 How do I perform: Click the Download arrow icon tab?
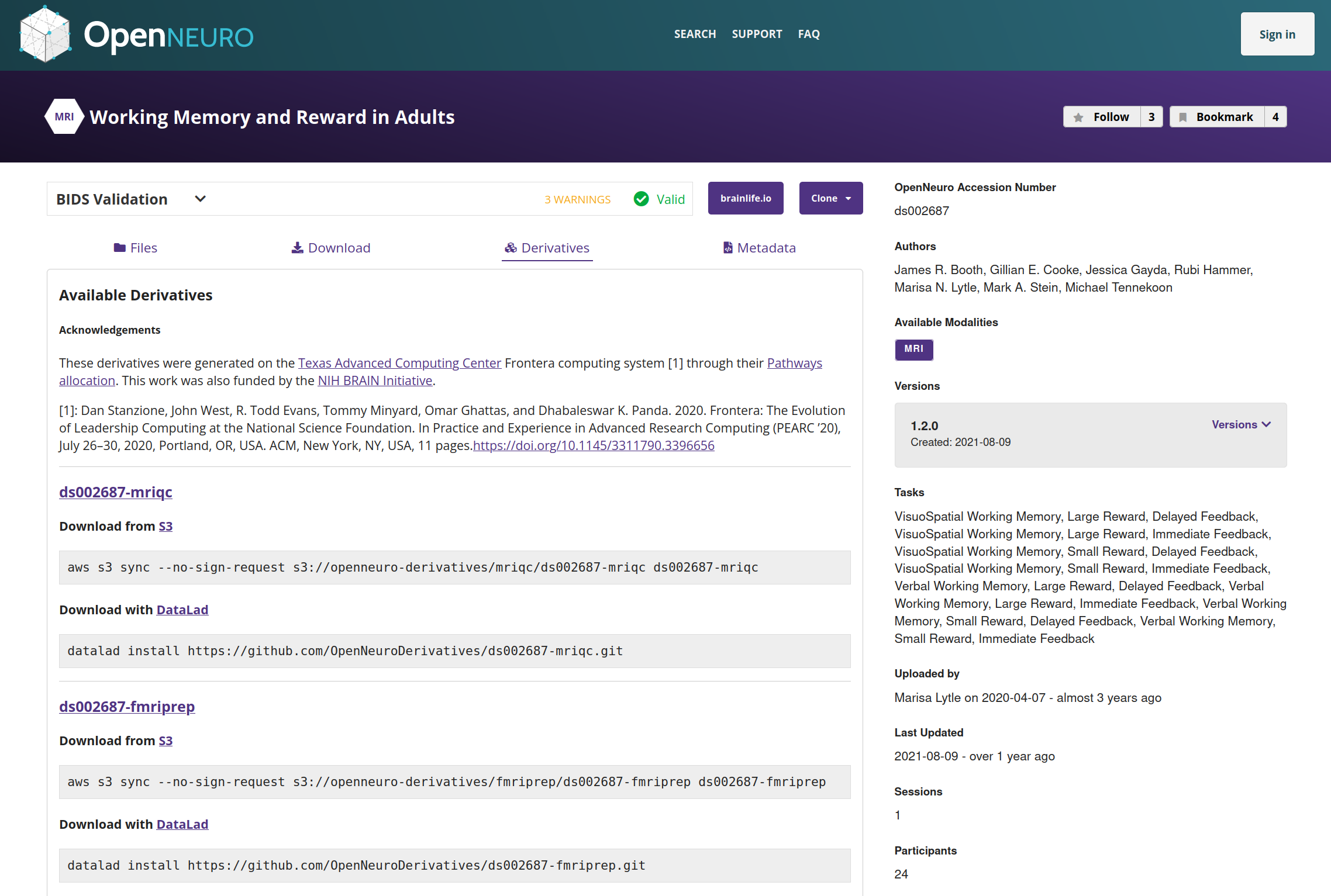click(298, 248)
